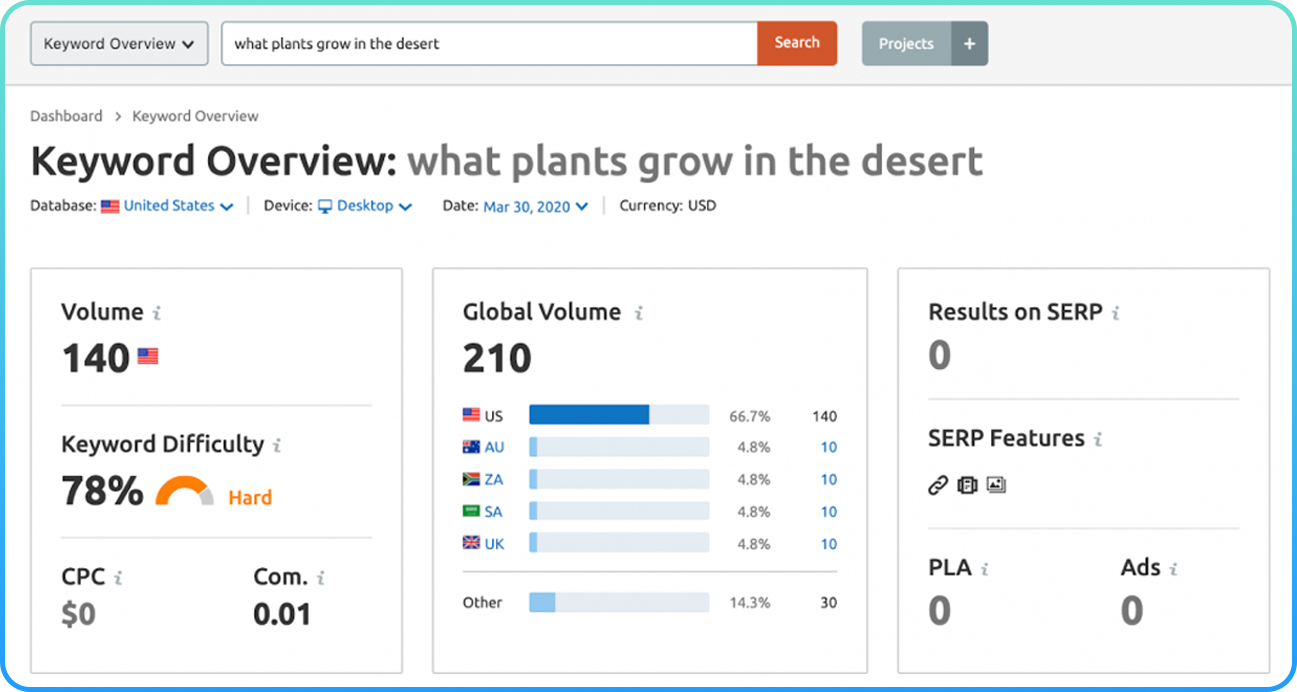
Task: Go to Dashboard in the breadcrumb
Action: 66,116
